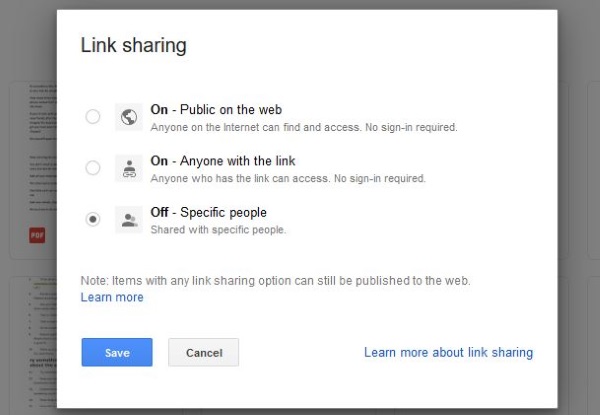600x415 pixels.
Task: Click the red PDF icon behind the dialog
Action: click(x=36, y=235)
